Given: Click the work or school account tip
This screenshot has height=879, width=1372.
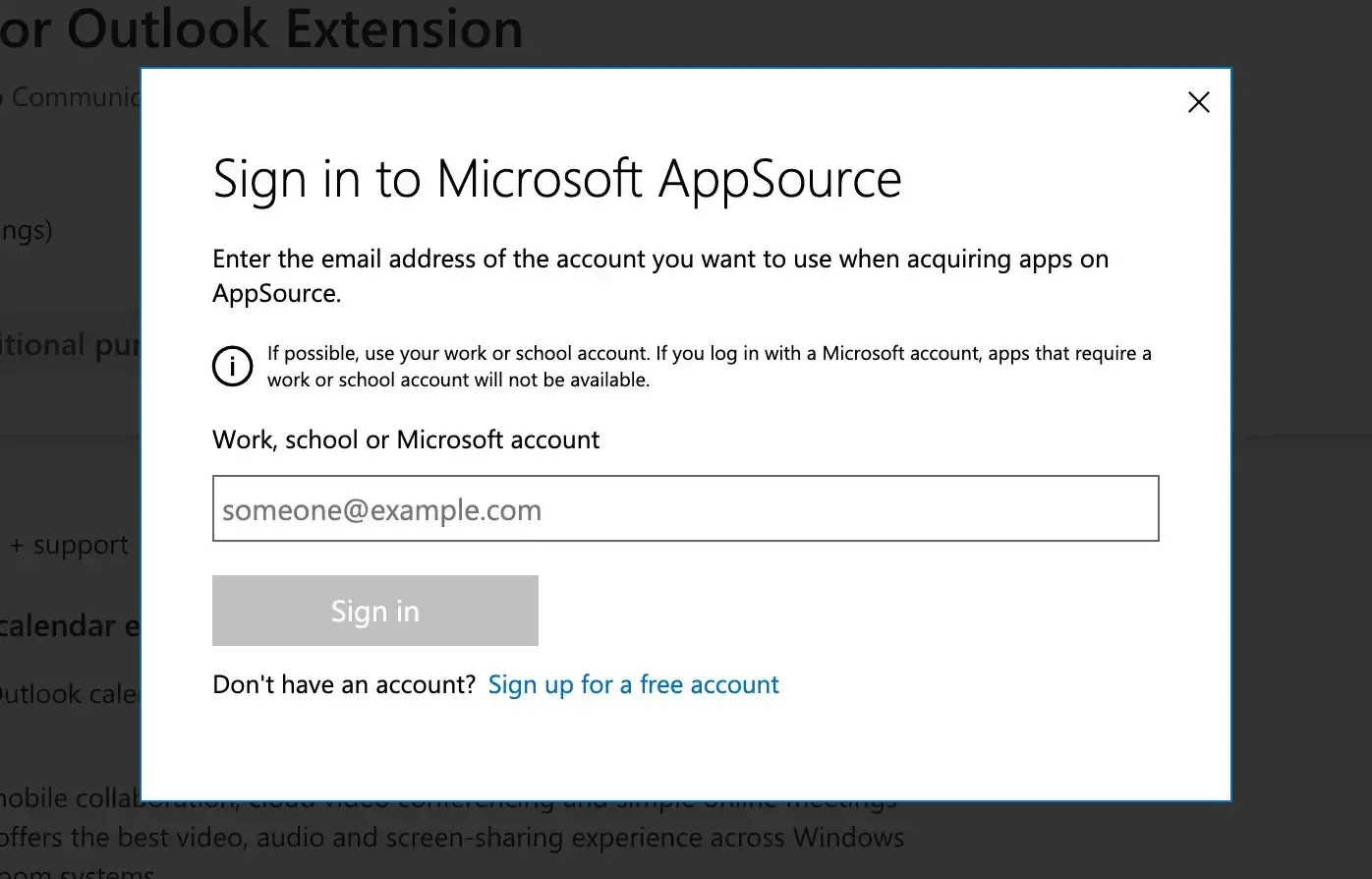Looking at the screenshot, I should tap(708, 366).
